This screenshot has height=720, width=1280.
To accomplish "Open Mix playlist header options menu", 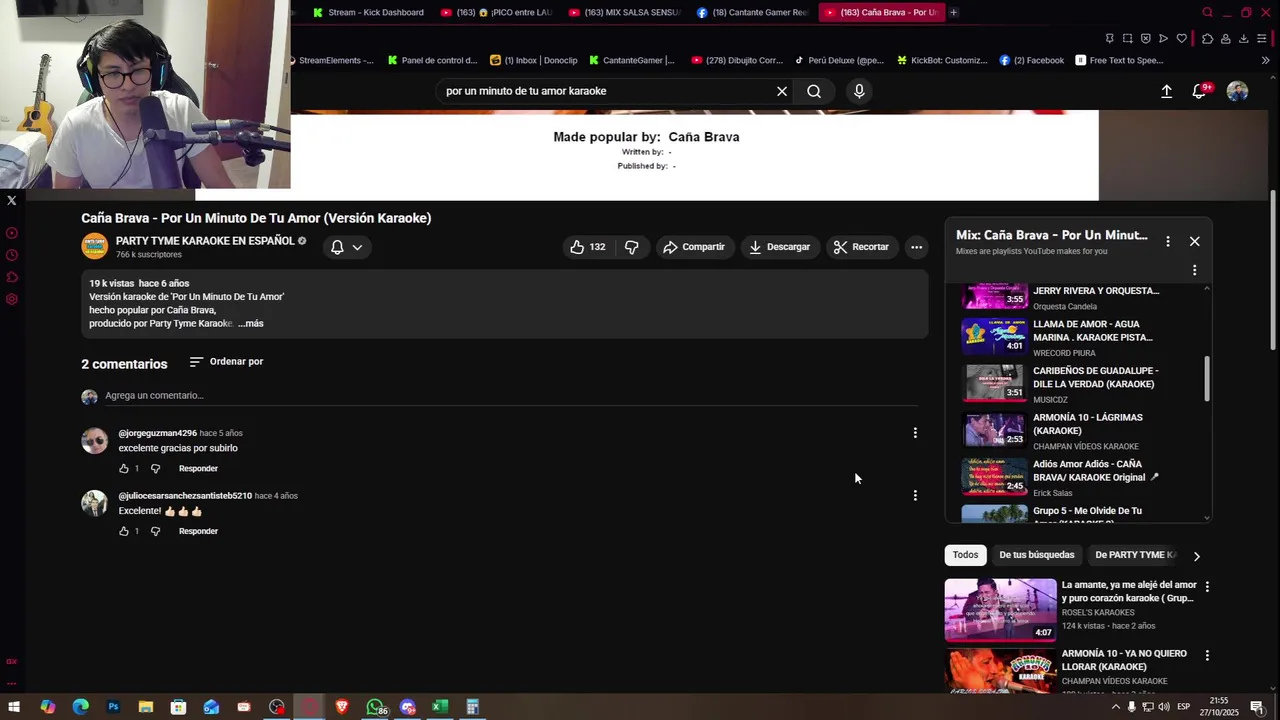I will 1167,241.
